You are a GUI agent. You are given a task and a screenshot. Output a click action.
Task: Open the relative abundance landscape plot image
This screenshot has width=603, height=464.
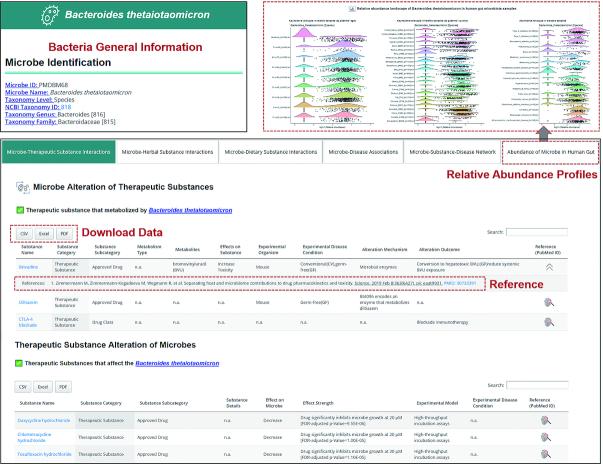point(431,67)
